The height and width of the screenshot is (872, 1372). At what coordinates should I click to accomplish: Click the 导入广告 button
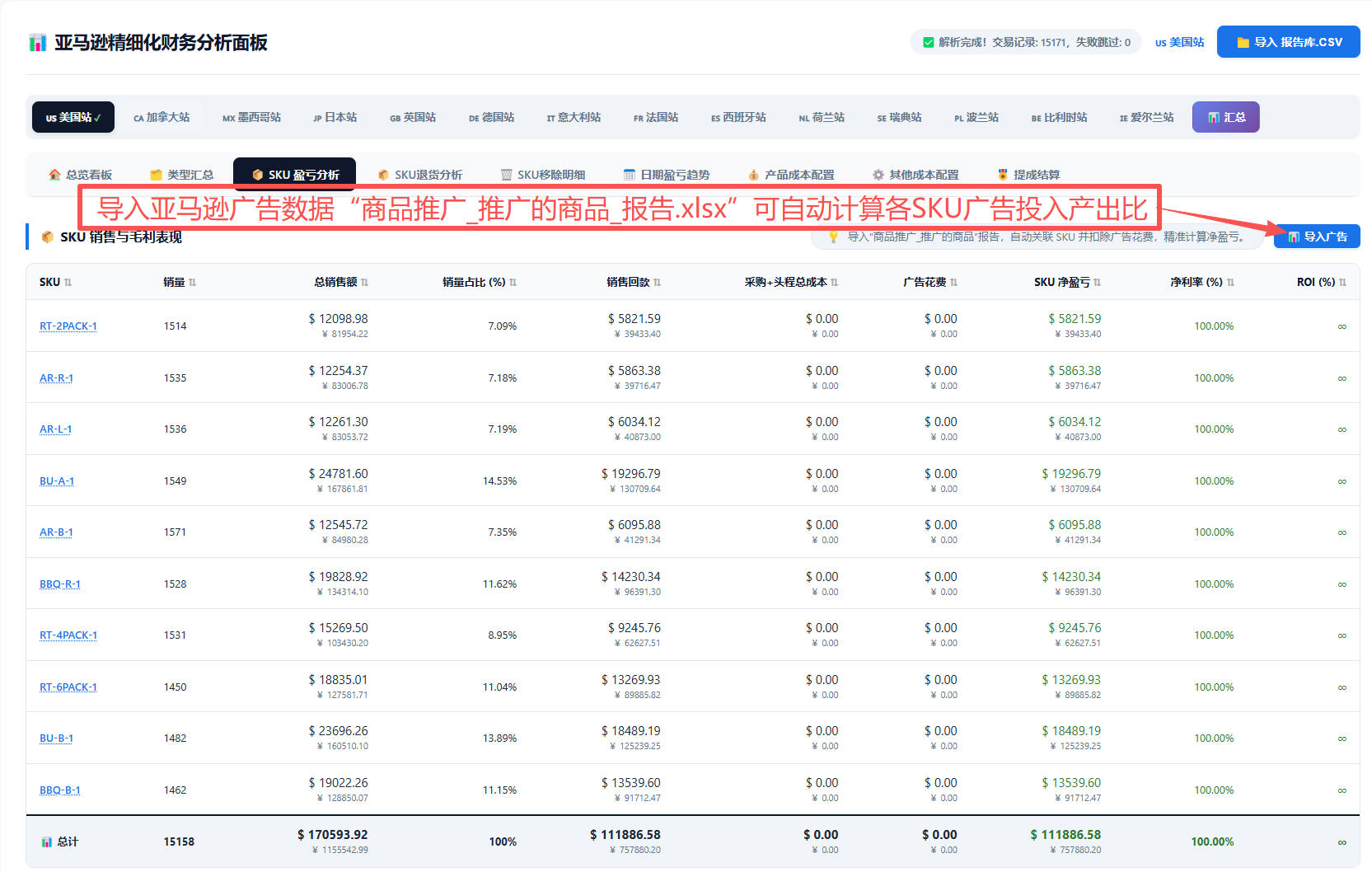tap(1317, 237)
